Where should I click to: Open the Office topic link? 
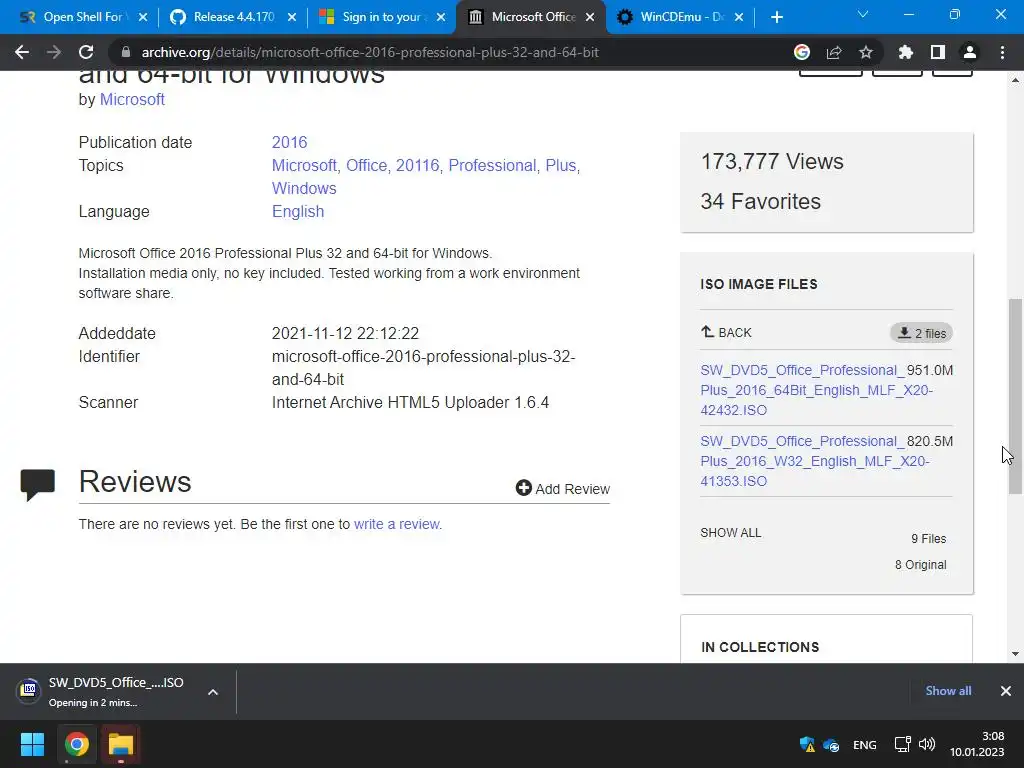pos(366,165)
